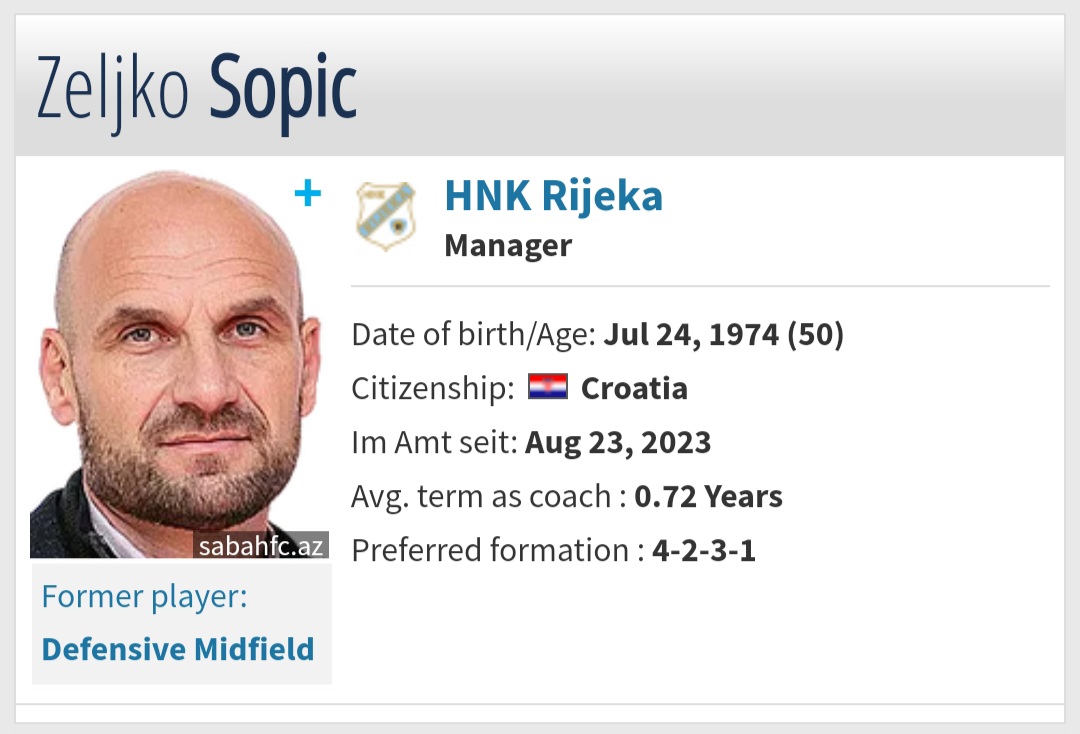Click the Manager role label
This screenshot has height=734, width=1080.
[508, 245]
